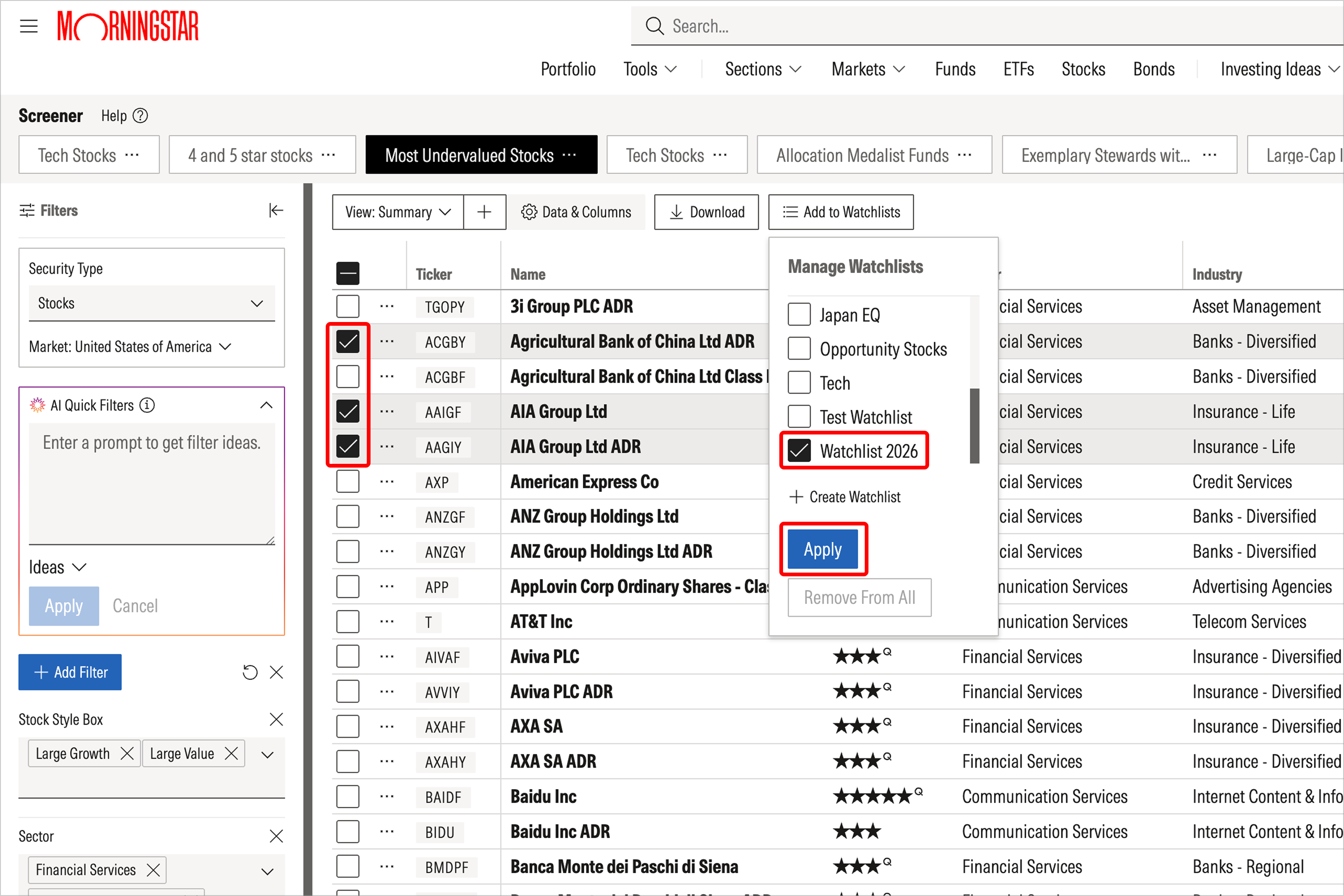The height and width of the screenshot is (896, 1344).
Task: Remove the Sector filter
Action: click(x=277, y=837)
